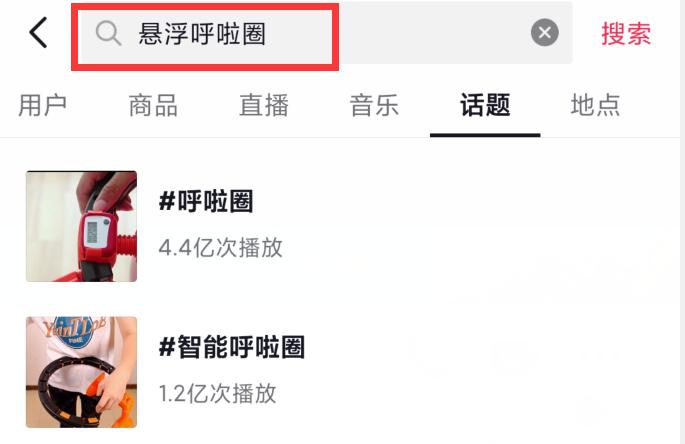This screenshot has height=444, width=685.
Task: Open the #呼啦圈 topic thumbnail
Action: pos(81,226)
